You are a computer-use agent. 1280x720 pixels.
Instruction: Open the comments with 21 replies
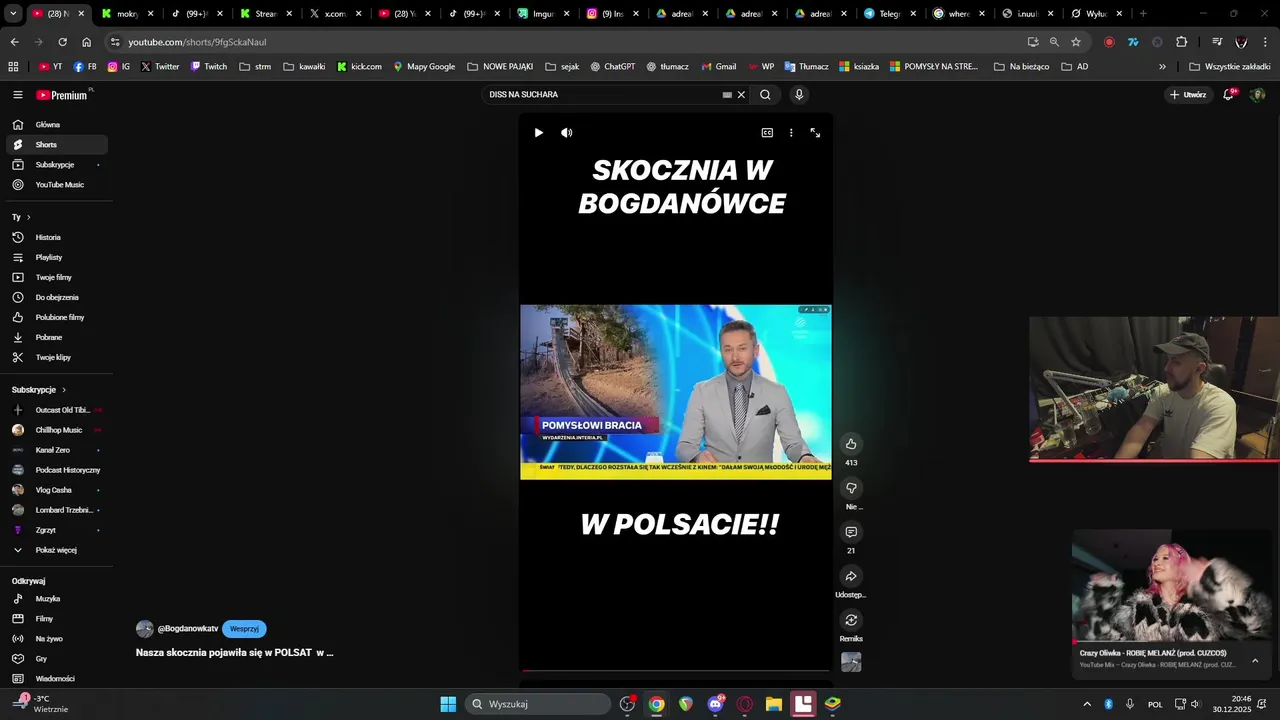851,532
